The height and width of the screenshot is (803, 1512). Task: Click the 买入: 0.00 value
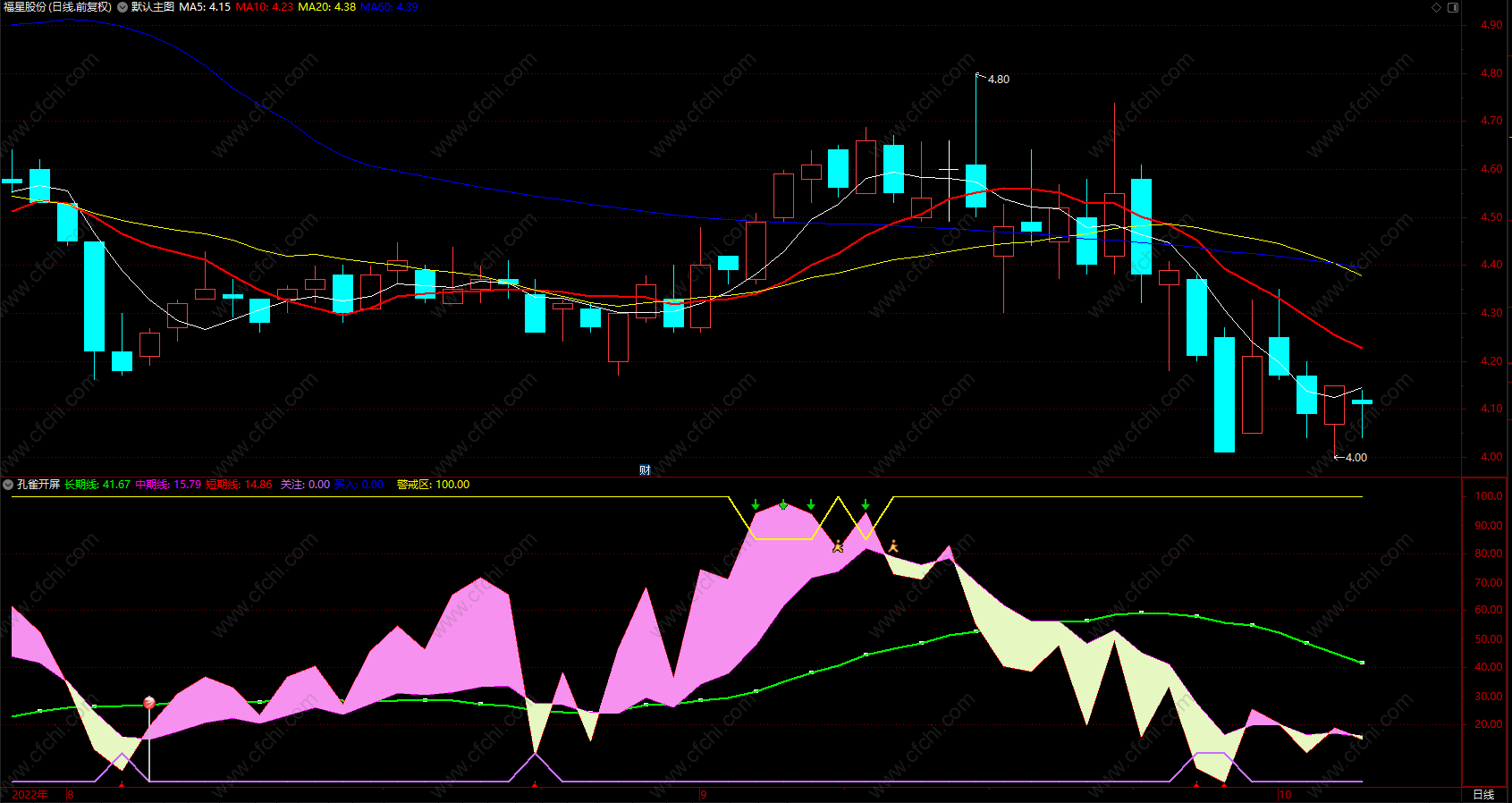coord(359,485)
